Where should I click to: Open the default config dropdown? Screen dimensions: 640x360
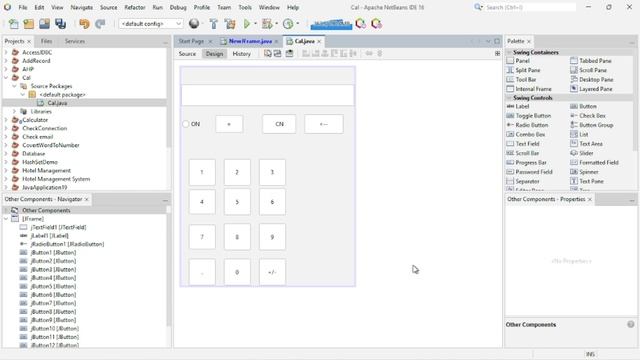click(151, 24)
